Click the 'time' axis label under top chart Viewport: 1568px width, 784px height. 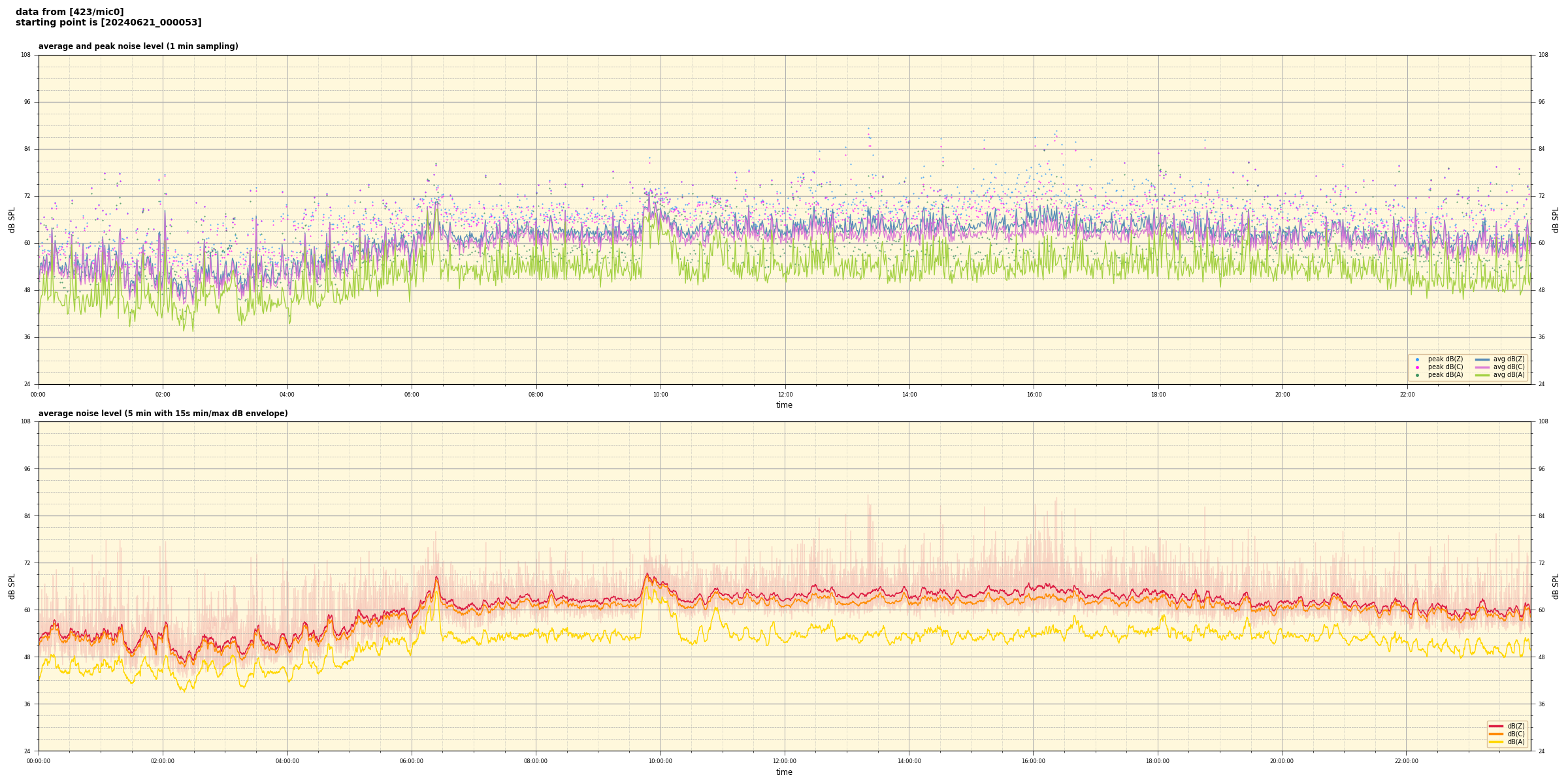[x=784, y=405]
